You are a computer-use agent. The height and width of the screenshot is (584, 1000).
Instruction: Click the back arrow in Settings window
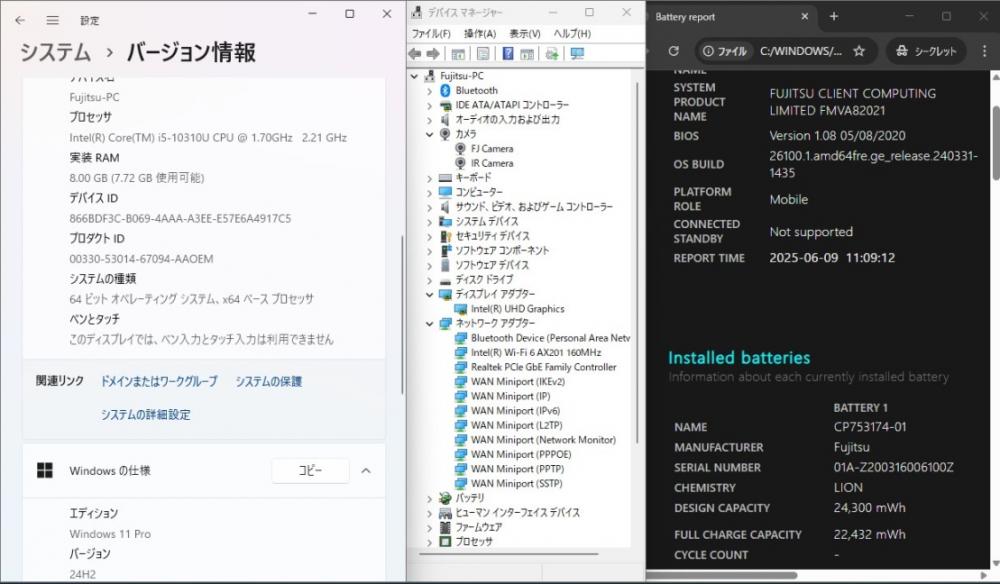coord(20,20)
